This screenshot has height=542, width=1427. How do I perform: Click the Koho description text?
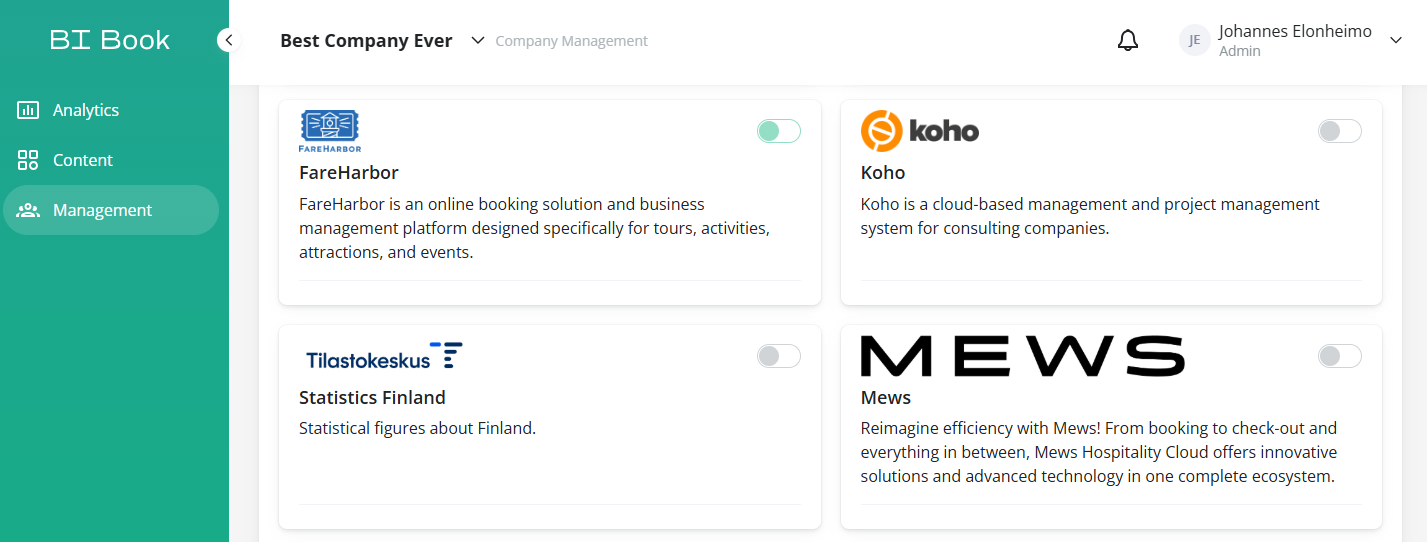pyautogui.click(x=1090, y=216)
